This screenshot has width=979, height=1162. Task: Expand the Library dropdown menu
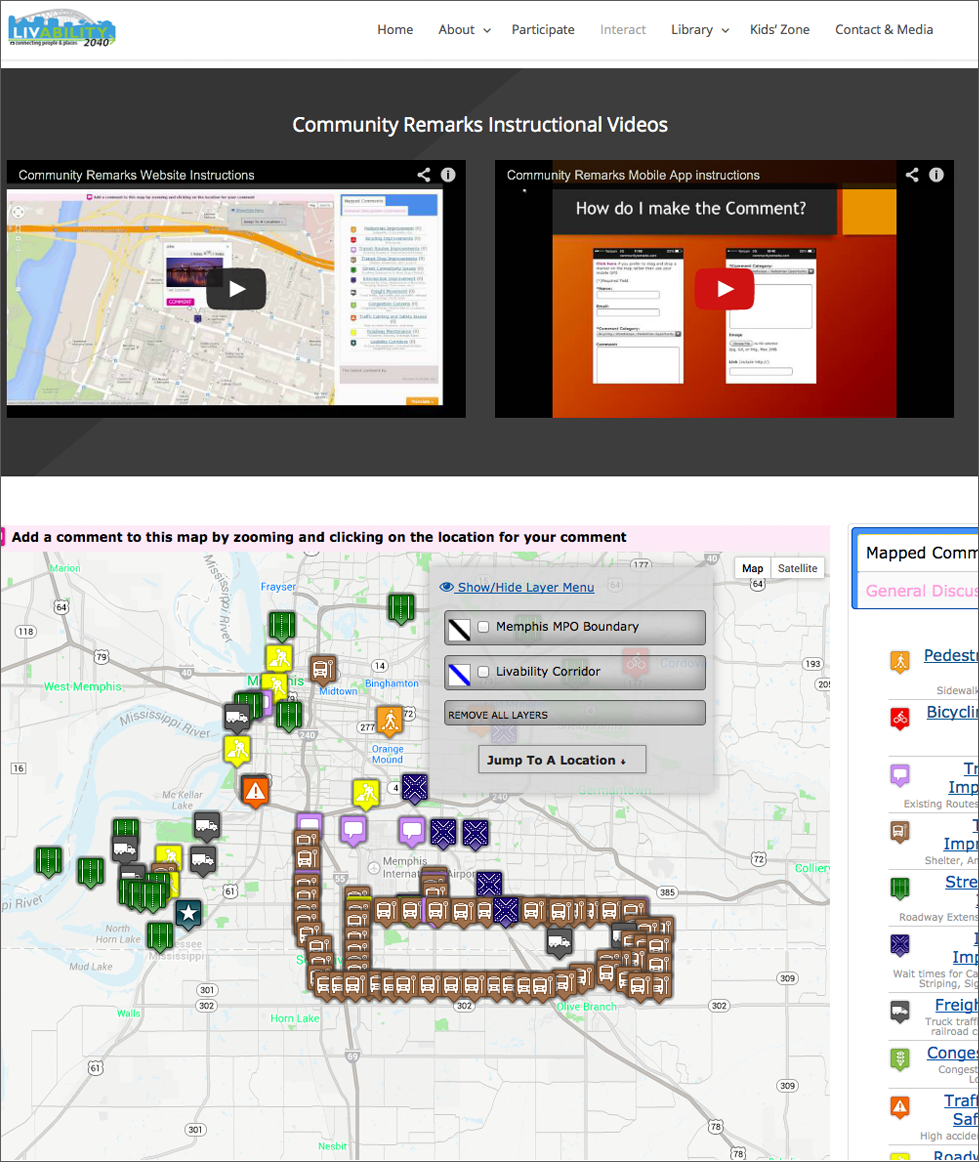[700, 30]
